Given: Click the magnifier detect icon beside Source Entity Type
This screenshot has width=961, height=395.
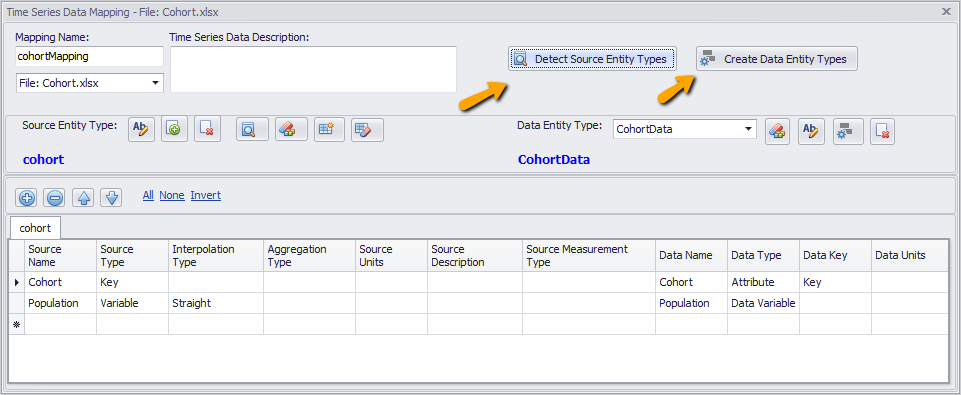Looking at the screenshot, I should coord(253,129).
